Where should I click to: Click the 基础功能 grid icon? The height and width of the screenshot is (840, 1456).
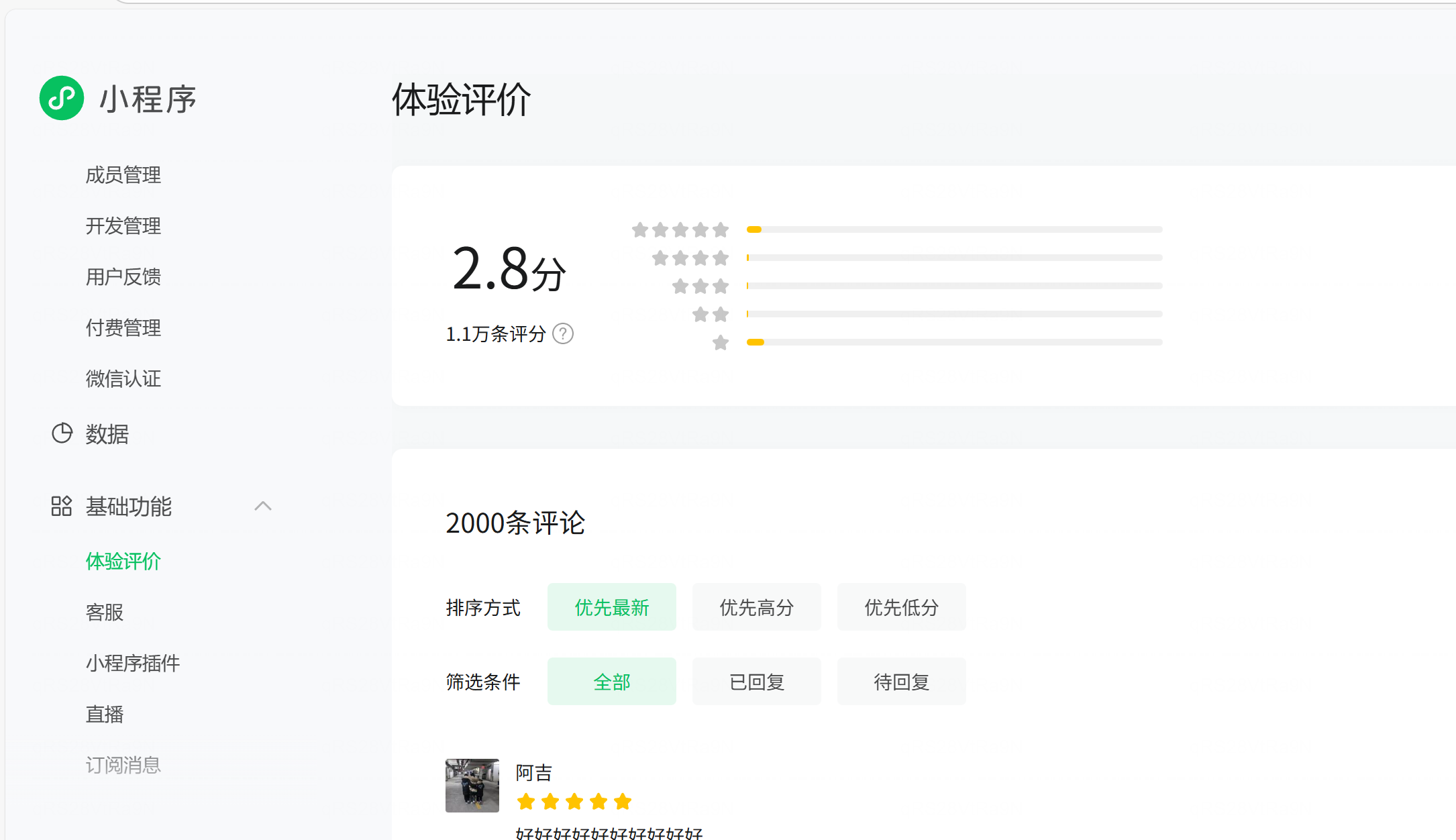click(61, 506)
